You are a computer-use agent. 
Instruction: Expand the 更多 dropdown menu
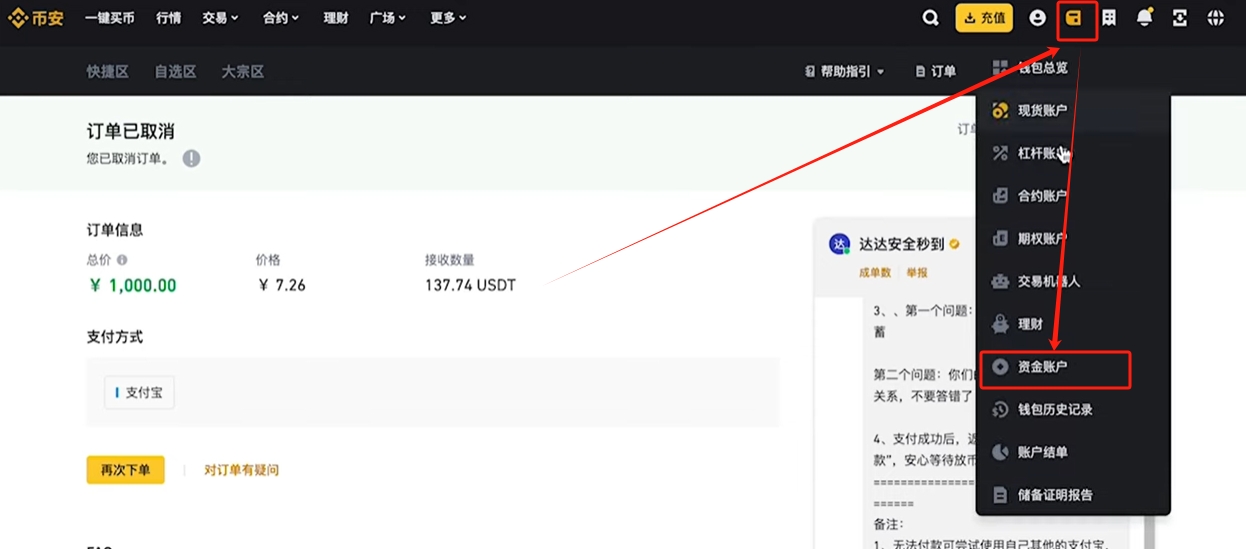(x=448, y=18)
